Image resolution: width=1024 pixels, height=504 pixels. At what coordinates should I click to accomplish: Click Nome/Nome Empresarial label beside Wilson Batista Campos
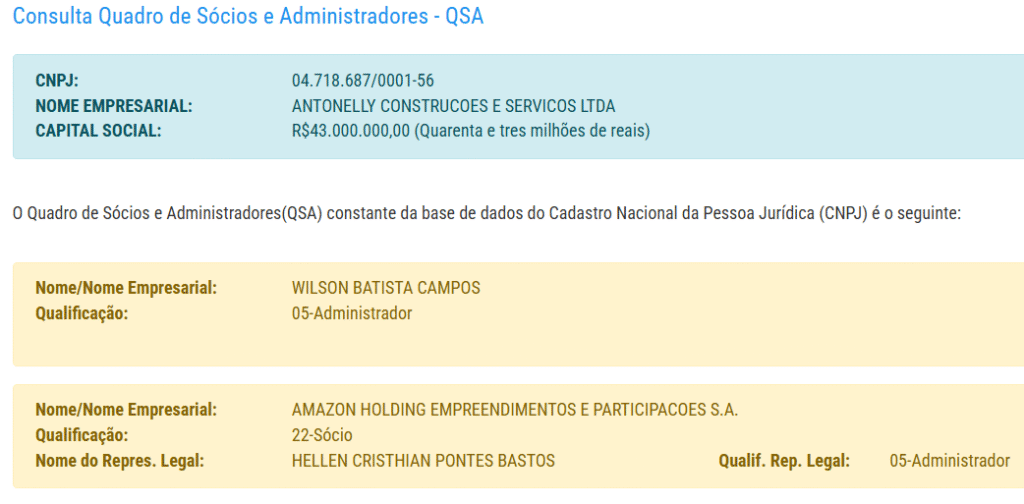pos(126,288)
